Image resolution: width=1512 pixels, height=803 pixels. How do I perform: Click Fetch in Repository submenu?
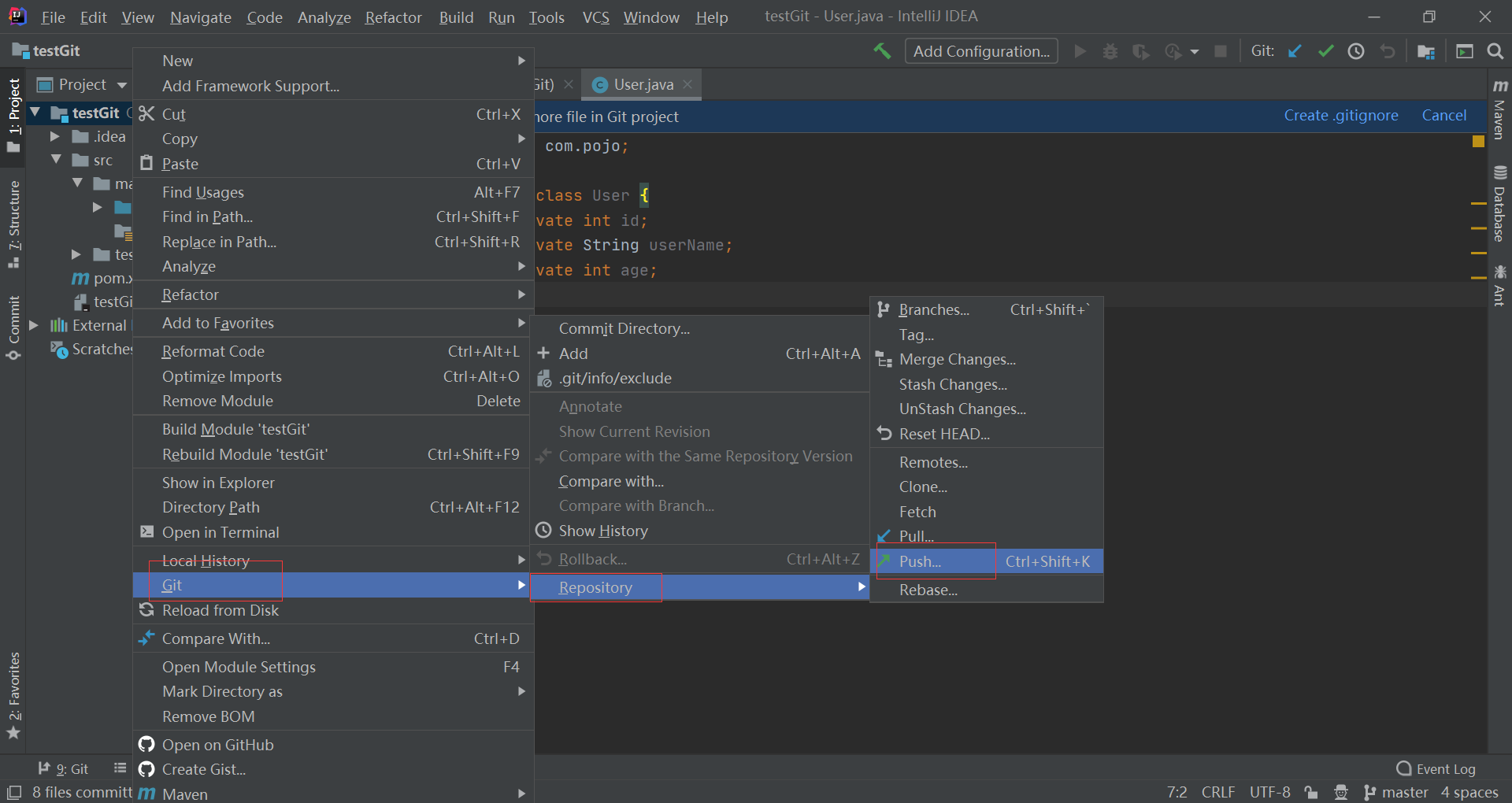(x=987, y=512)
